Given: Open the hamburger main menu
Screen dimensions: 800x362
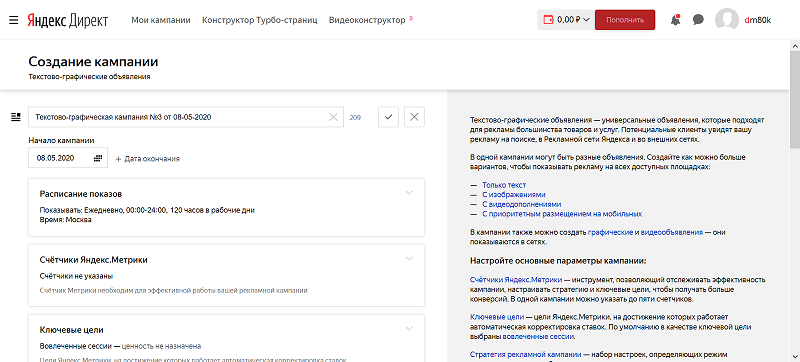Looking at the screenshot, I should [14, 20].
